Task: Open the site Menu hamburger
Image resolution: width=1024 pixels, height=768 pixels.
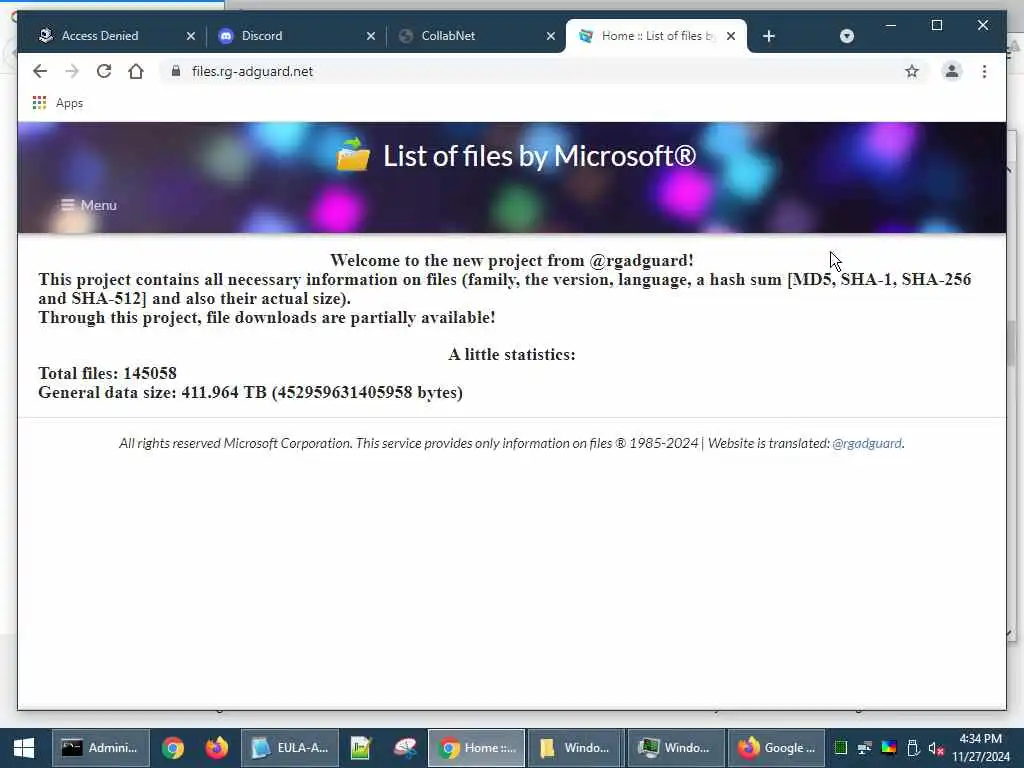Action: click(89, 205)
